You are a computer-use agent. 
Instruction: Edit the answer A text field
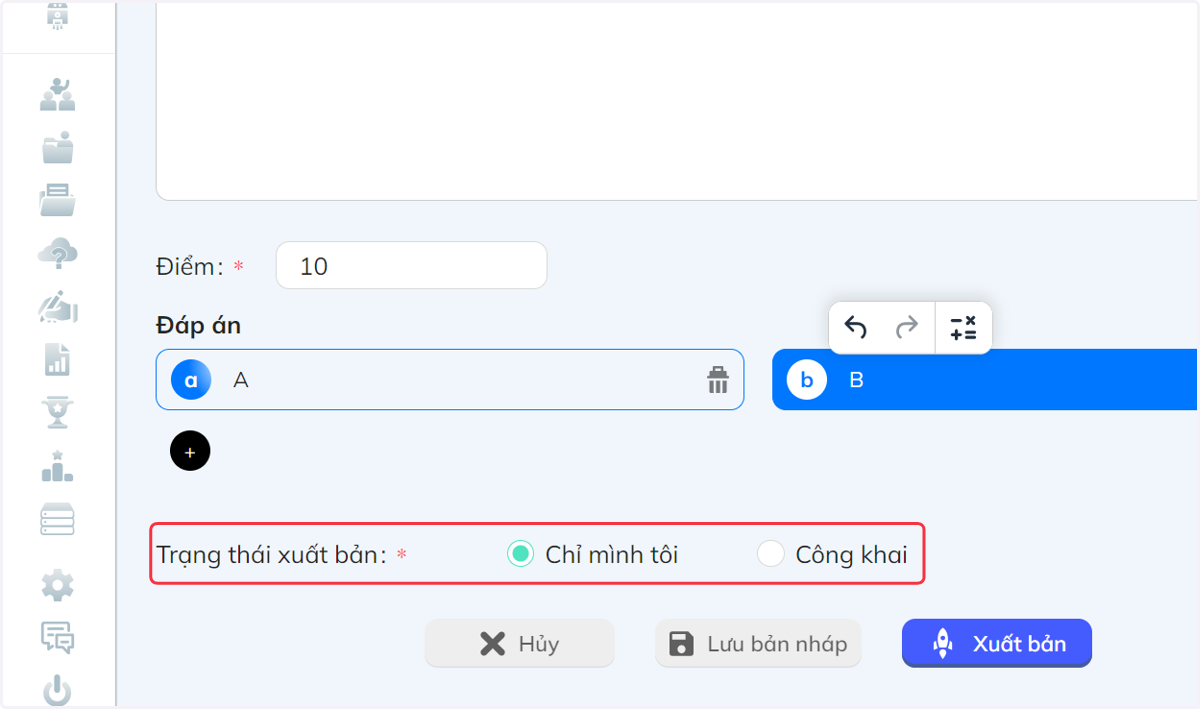[x=450, y=380]
